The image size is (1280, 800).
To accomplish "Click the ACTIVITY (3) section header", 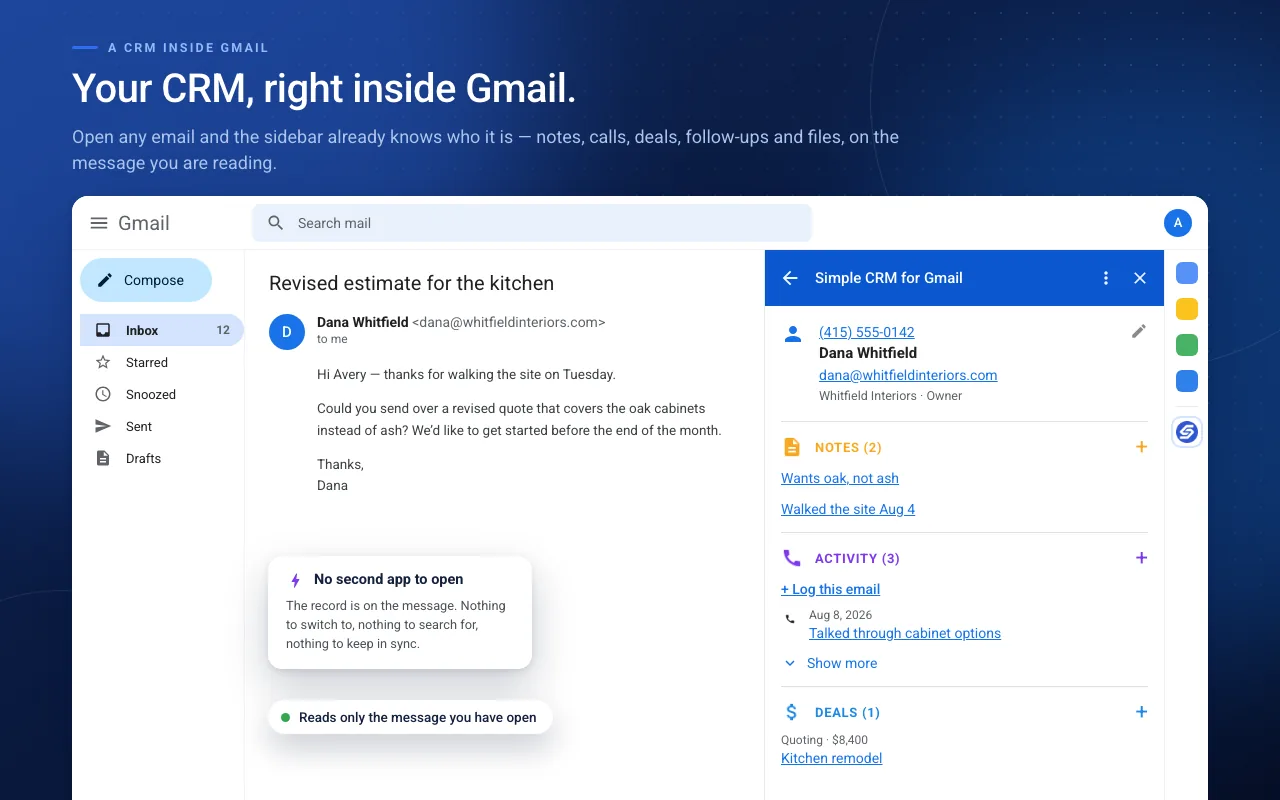I will tap(857, 558).
